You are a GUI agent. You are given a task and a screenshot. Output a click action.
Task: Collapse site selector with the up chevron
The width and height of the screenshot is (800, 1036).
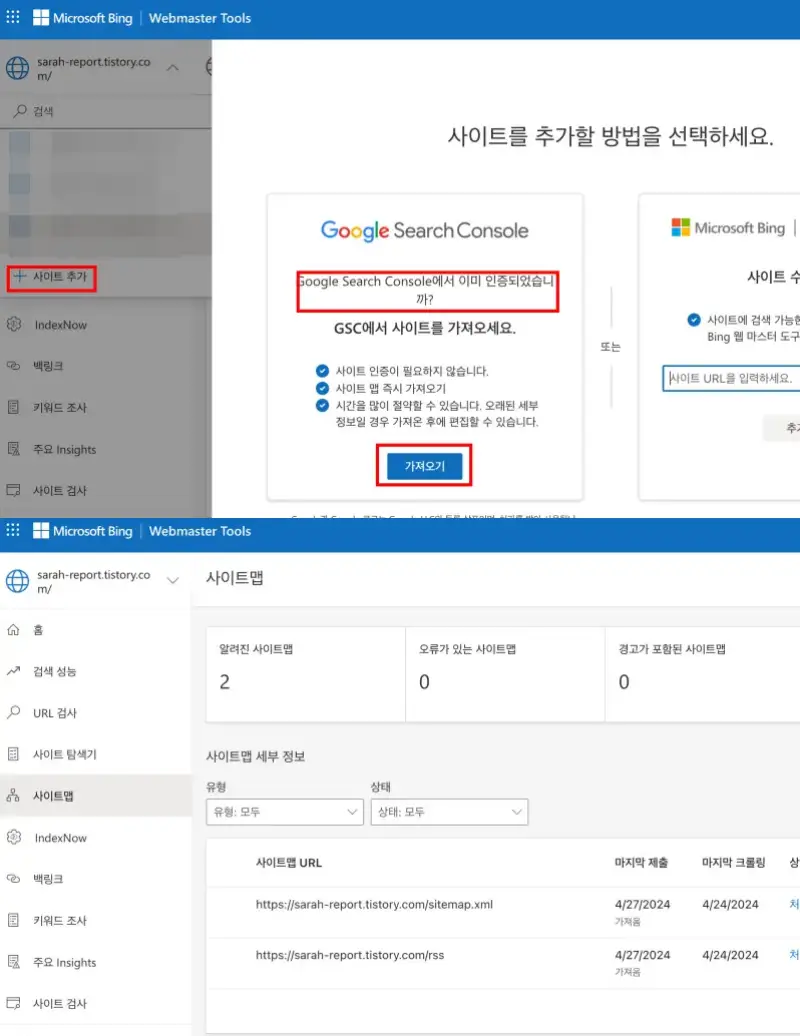point(172,67)
